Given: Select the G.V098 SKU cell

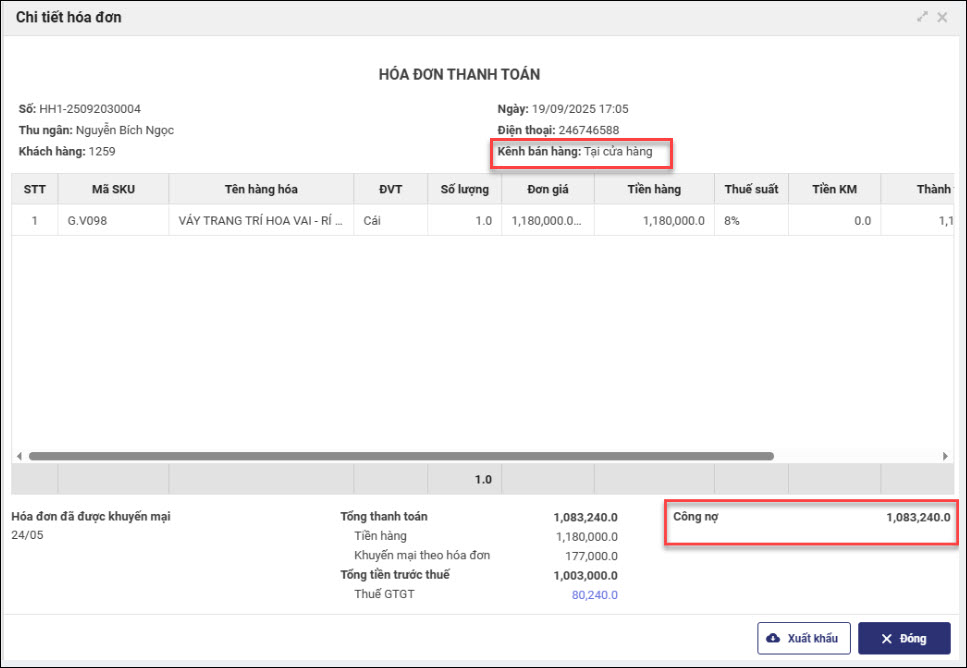Looking at the screenshot, I should (86, 221).
